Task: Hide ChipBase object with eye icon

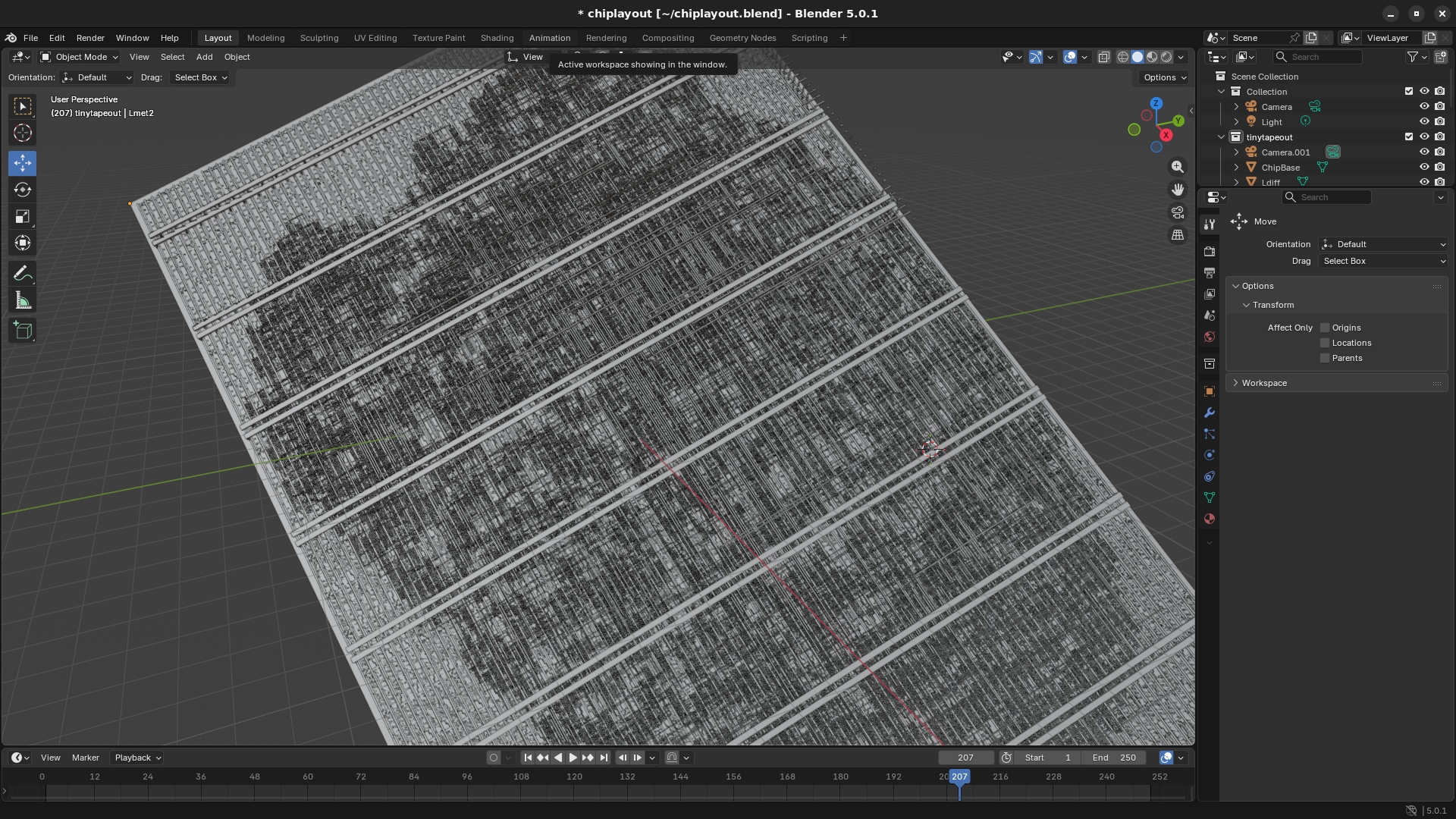Action: click(x=1424, y=167)
